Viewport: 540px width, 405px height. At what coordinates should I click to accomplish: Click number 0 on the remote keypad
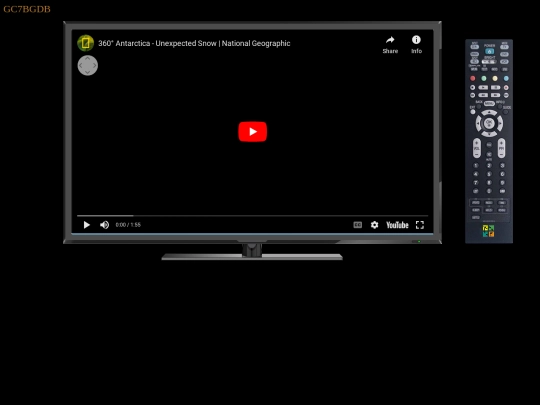tap(489, 191)
